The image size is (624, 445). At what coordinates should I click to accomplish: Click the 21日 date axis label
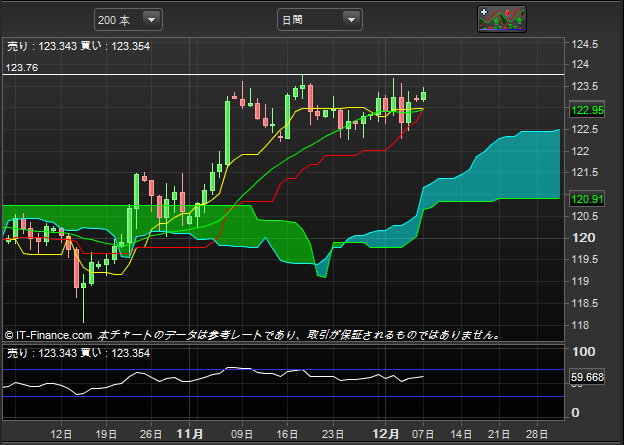tap(499, 434)
